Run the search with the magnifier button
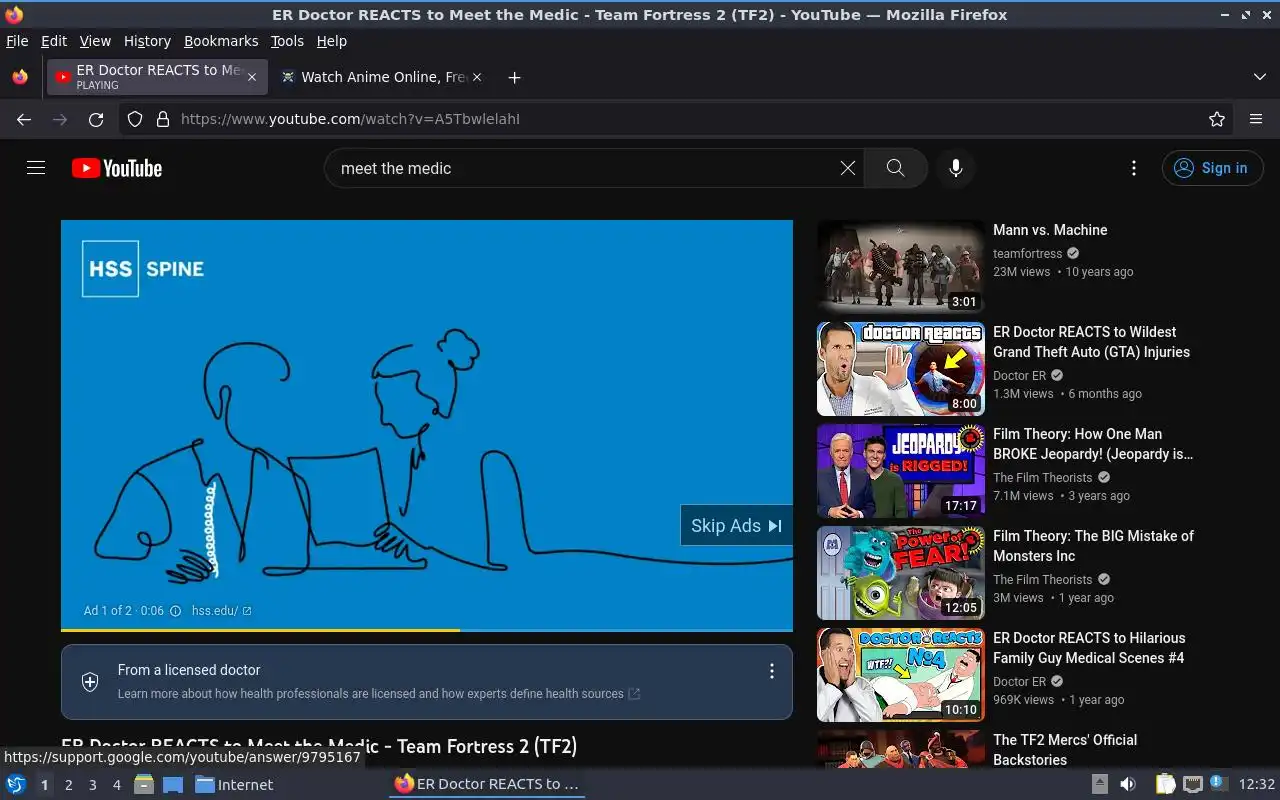Screen dimensions: 1280x800 tap(895, 168)
